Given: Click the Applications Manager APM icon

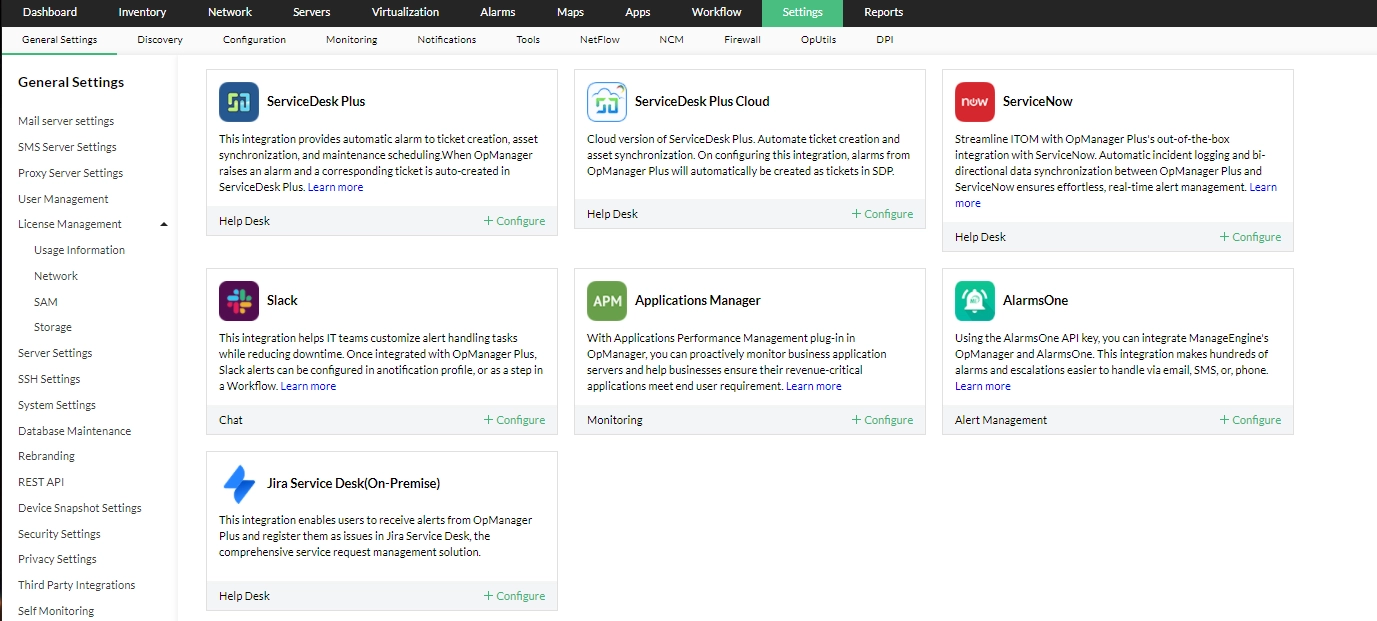Looking at the screenshot, I should [607, 301].
